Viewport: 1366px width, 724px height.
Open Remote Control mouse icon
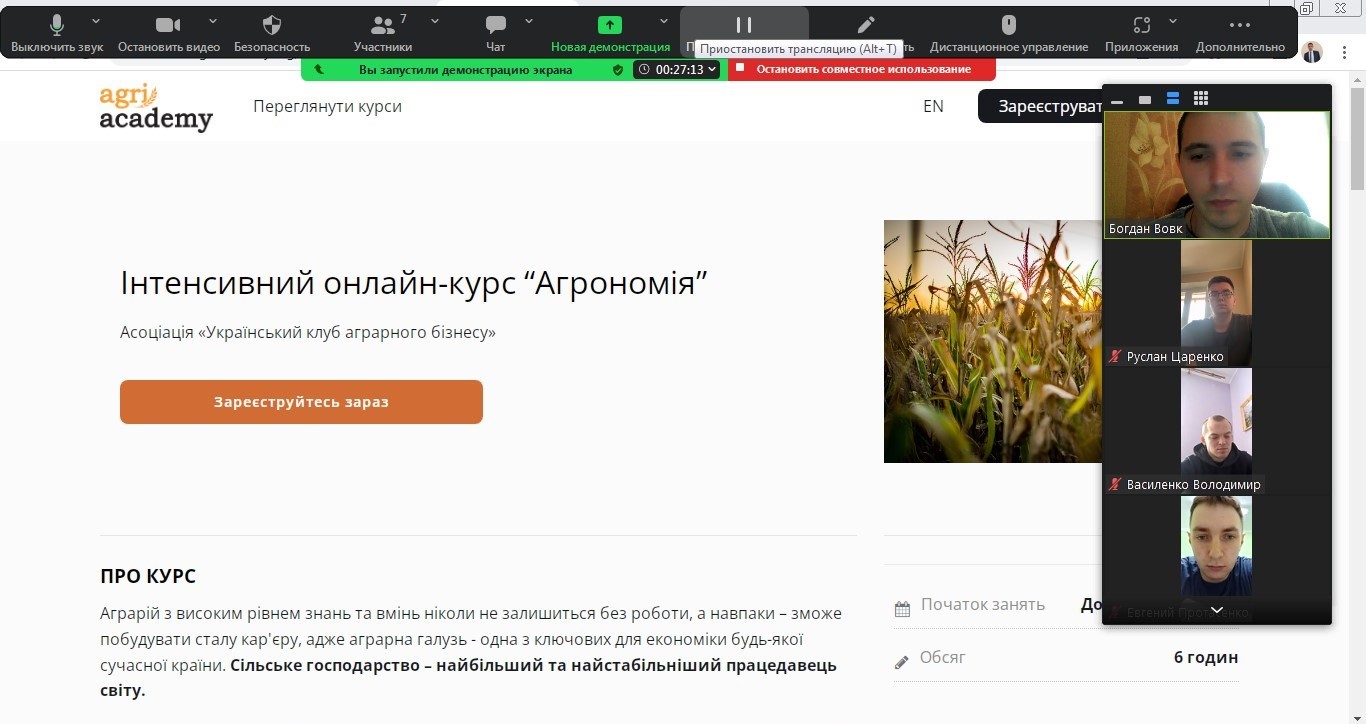(1008, 25)
